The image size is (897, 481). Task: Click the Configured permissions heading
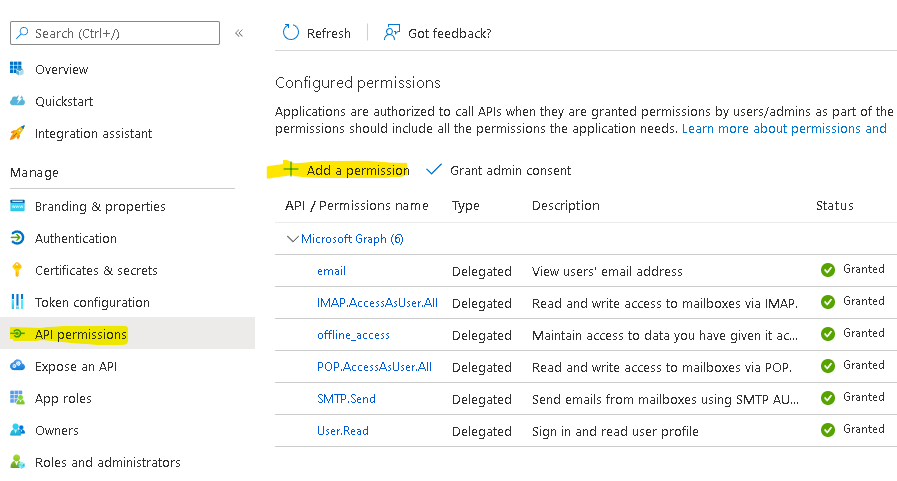click(x=358, y=83)
